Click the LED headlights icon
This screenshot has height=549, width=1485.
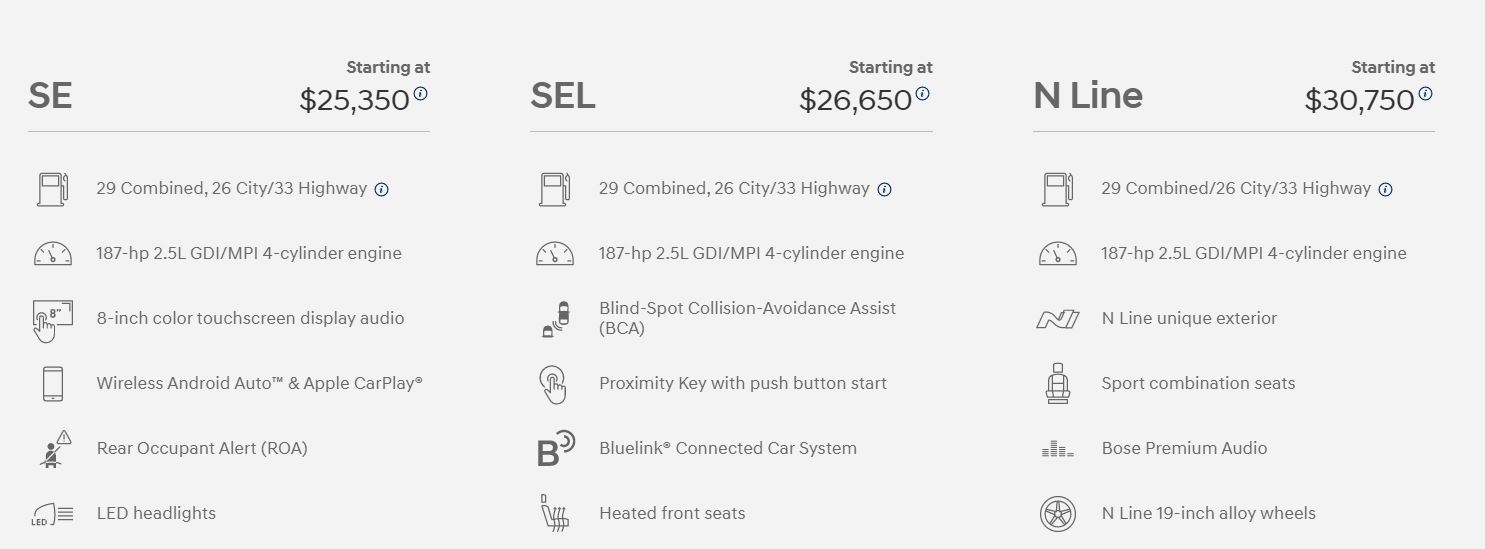[x=53, y=515]
